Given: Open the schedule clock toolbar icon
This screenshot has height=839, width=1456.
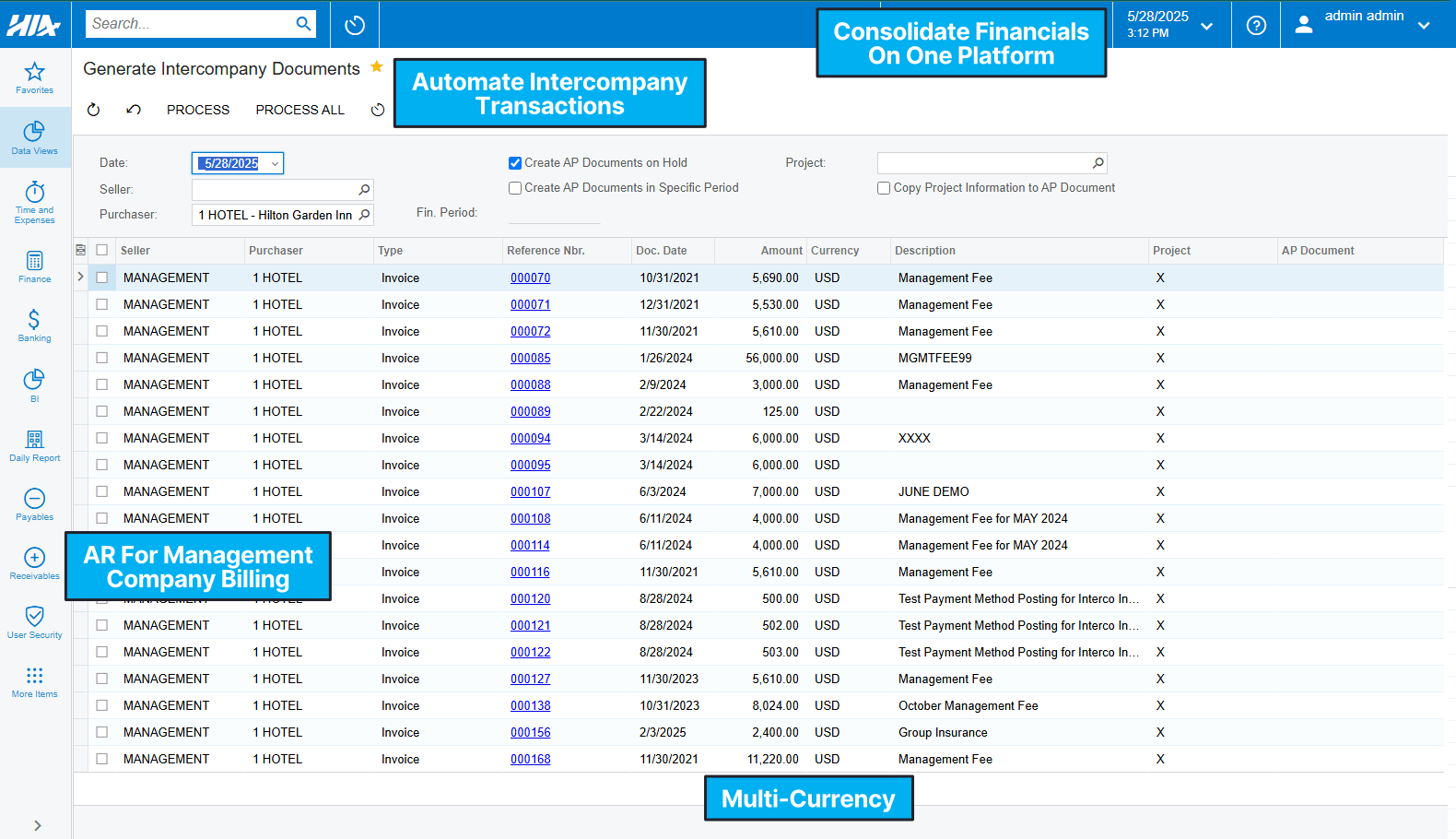Looking at the screenshot, I should 378,110.
